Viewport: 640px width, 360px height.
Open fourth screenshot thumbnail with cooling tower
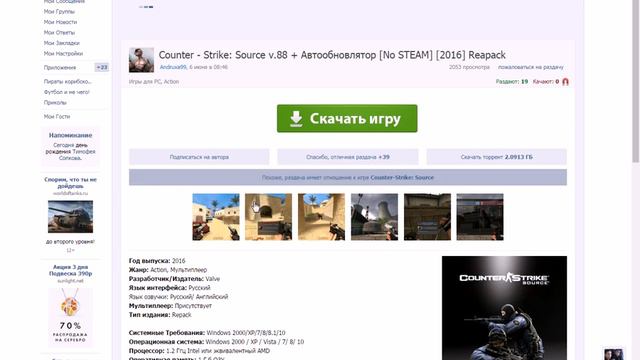(x=374, y=217)
